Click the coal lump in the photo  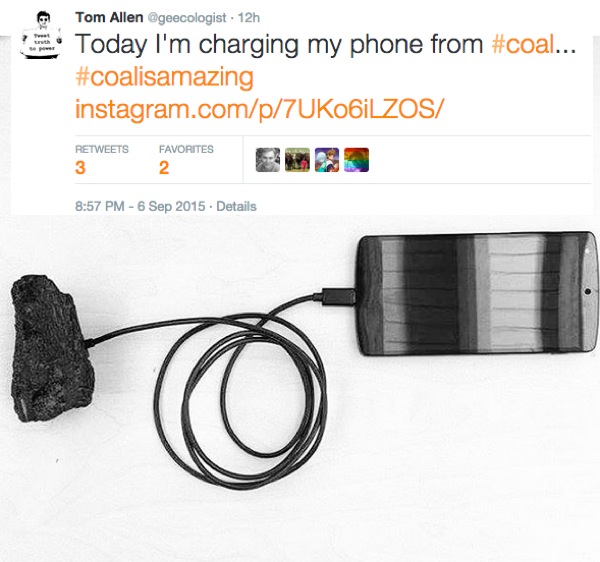(x=52, y=349)
